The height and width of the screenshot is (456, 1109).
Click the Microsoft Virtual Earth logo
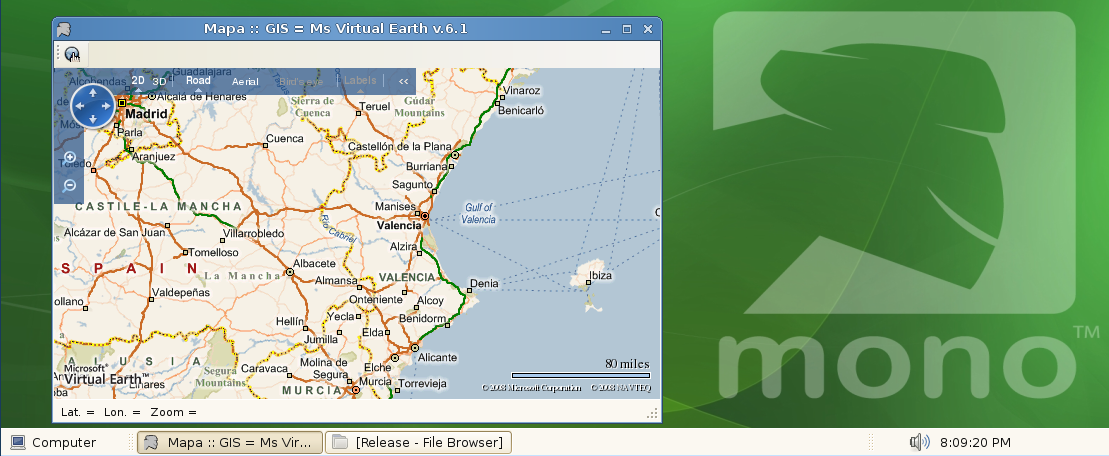tap(106, 374)
